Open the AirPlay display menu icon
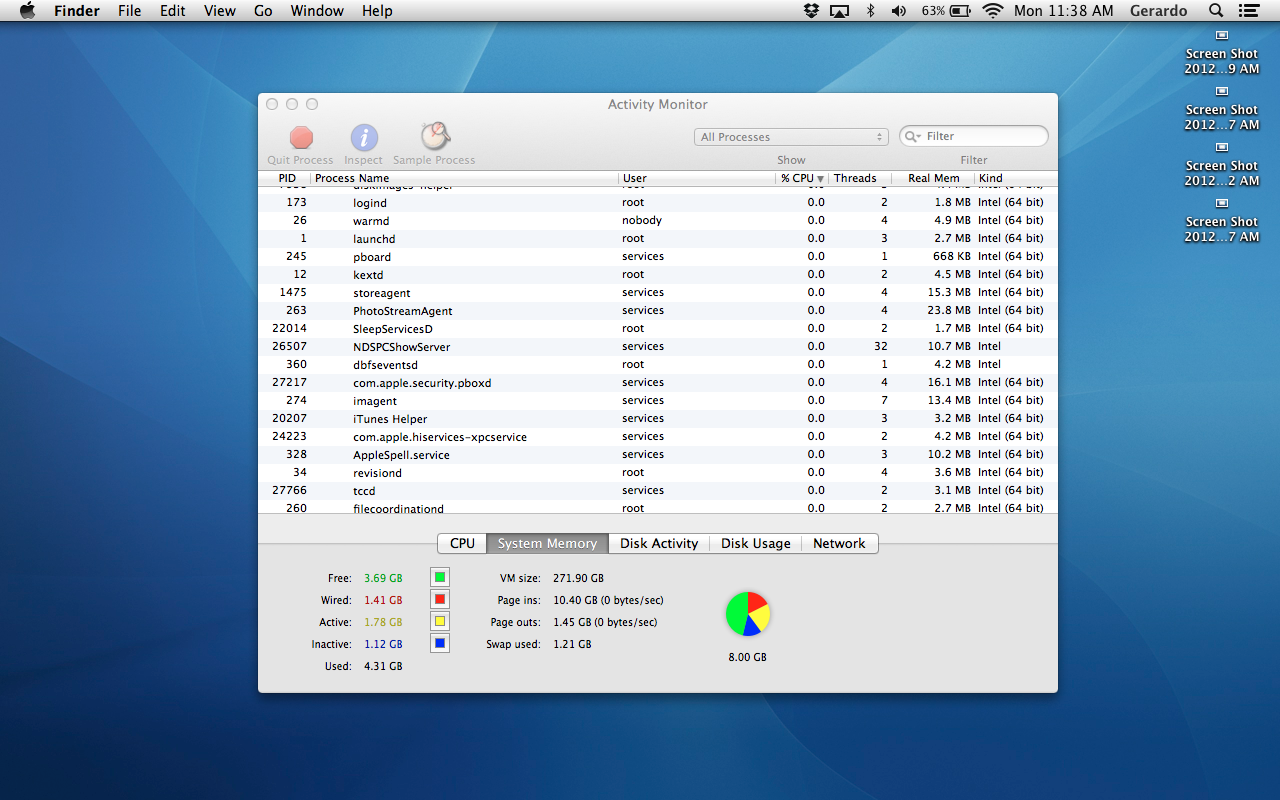The height and width of the screenshot is (800, 1280). (x=840, y=11)
